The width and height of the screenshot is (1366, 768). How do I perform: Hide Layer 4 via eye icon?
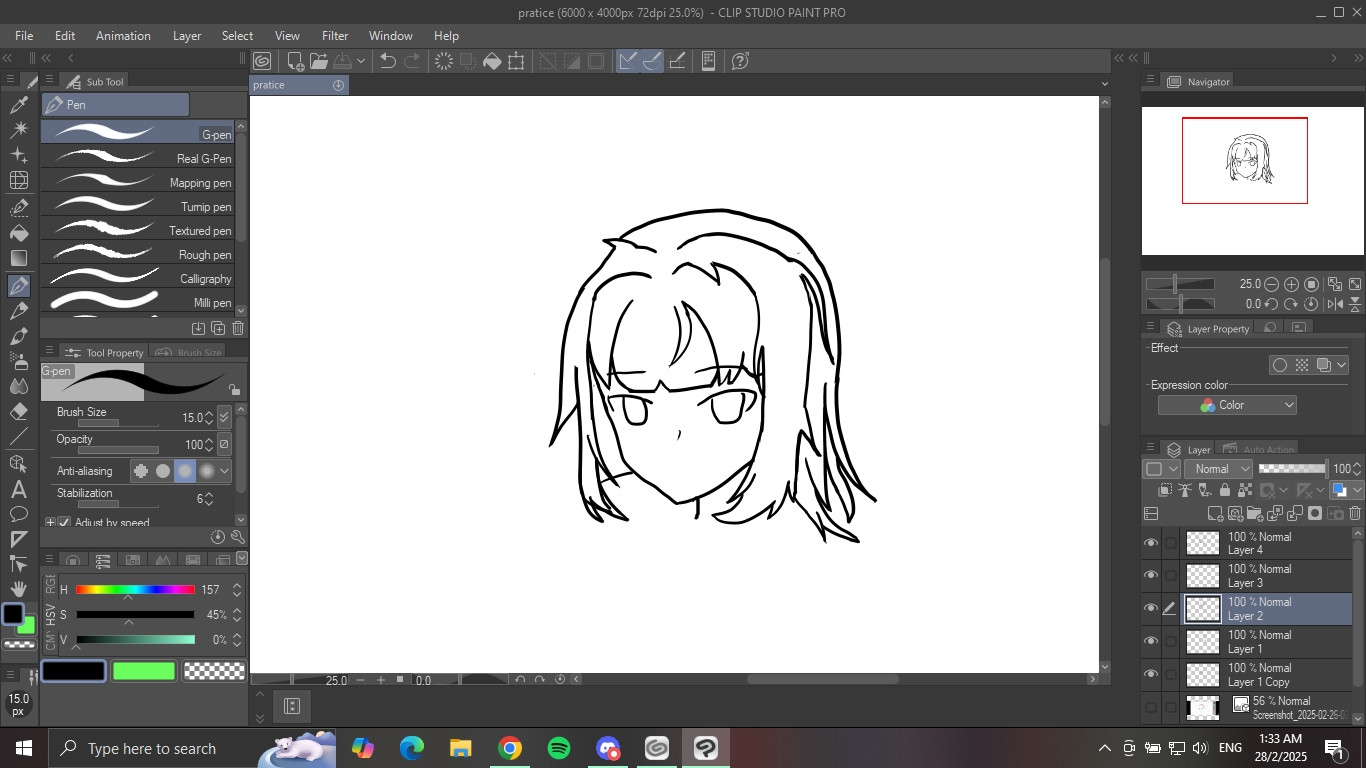coord(1151,543)
